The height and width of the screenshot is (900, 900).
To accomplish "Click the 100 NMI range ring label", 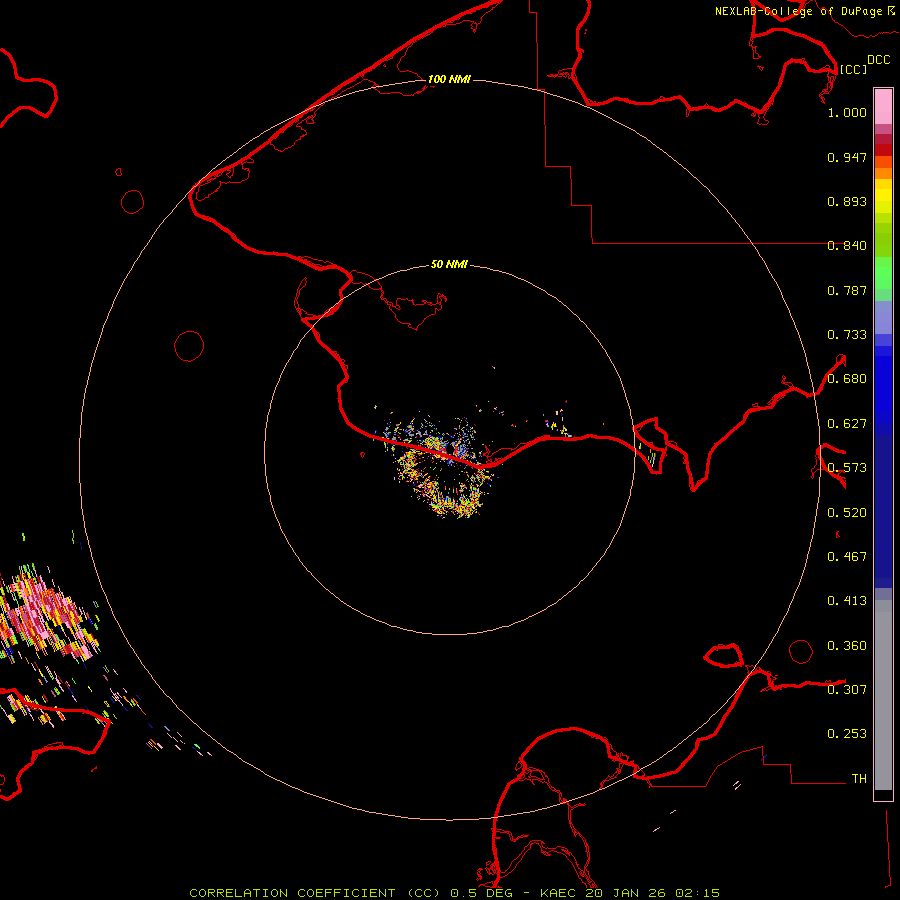I will pos(449,79).
